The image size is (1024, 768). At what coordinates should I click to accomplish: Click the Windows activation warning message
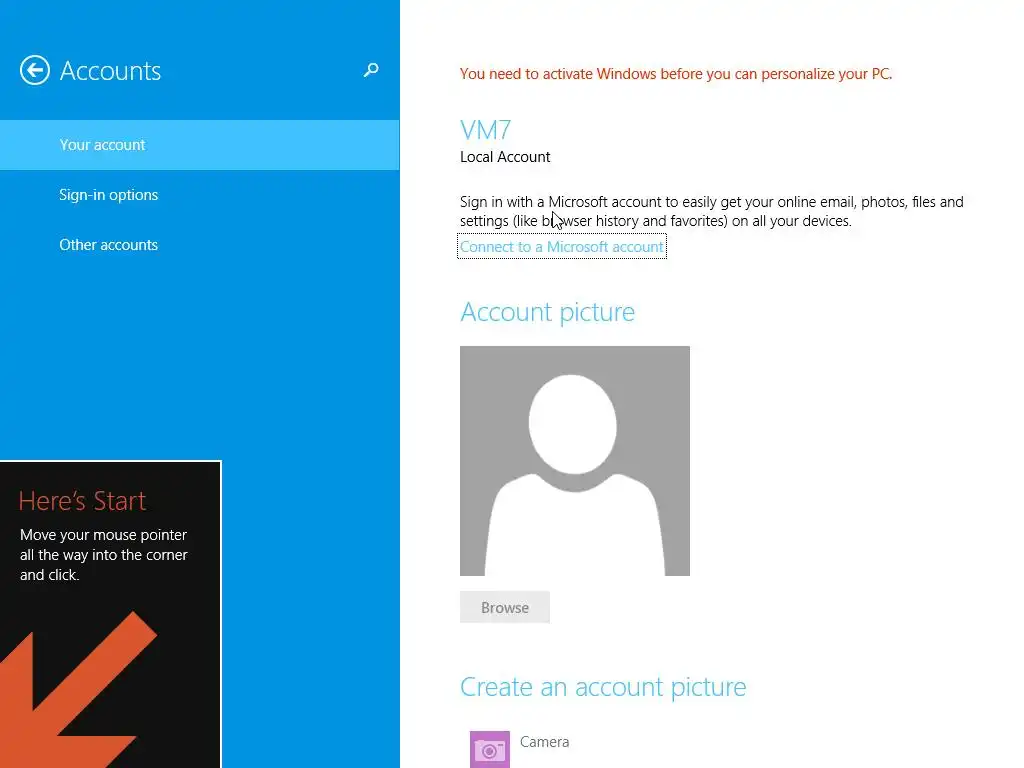tap(676, 74)
